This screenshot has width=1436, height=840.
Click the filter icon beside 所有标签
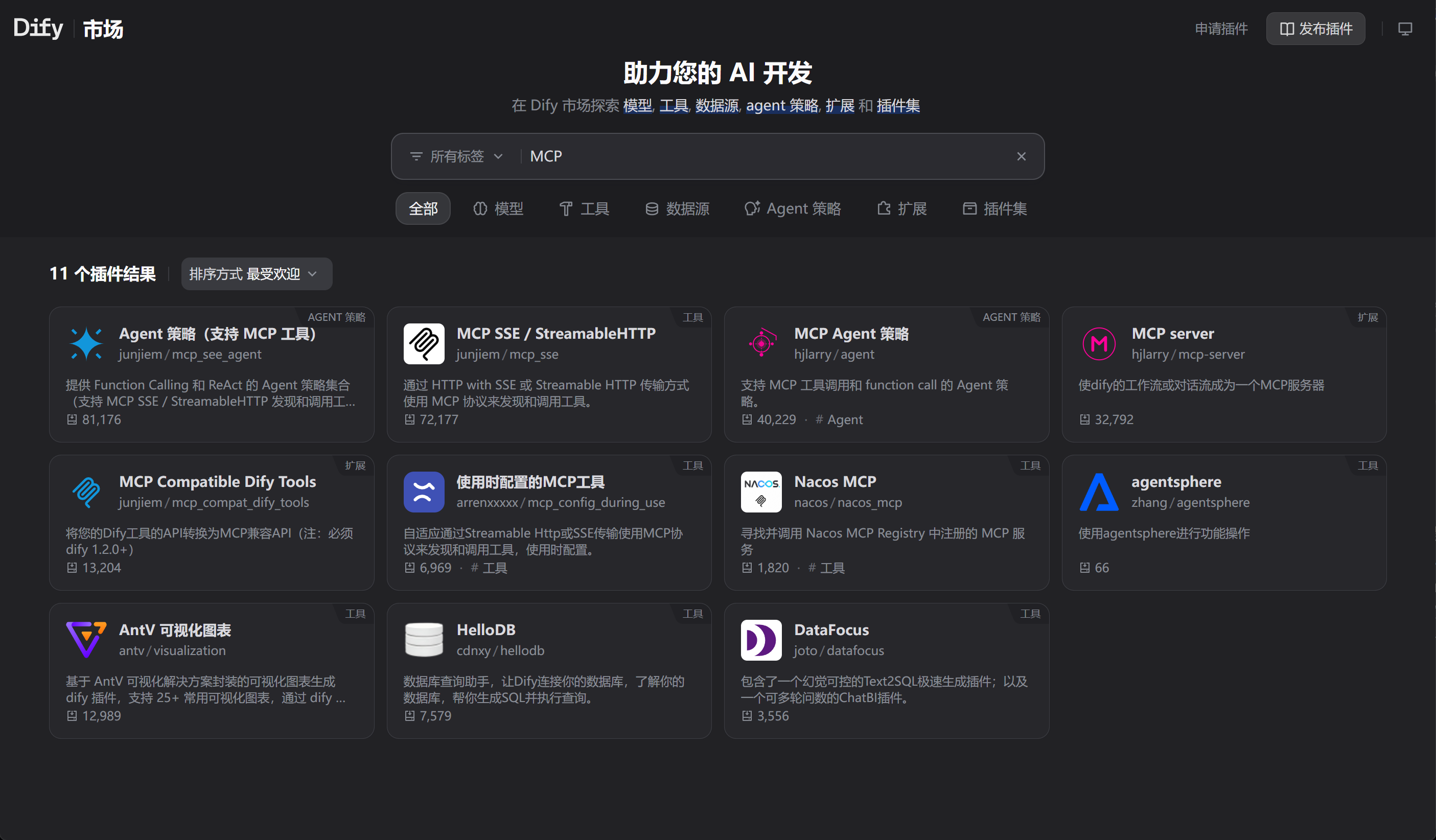pyautogui.click(x=416, y=156)
